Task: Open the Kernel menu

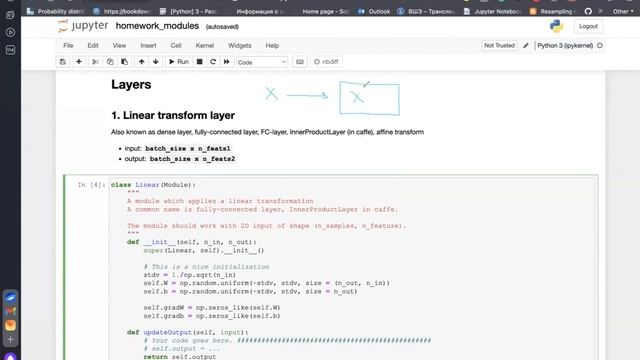Action: click(204, 45)
